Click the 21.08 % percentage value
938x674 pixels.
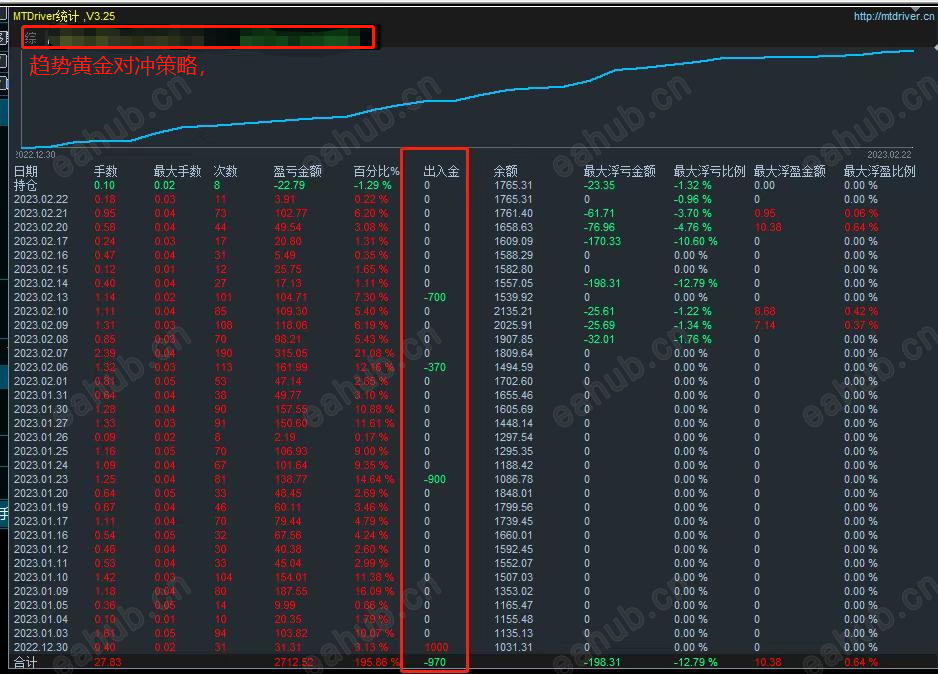coord(374,353)
